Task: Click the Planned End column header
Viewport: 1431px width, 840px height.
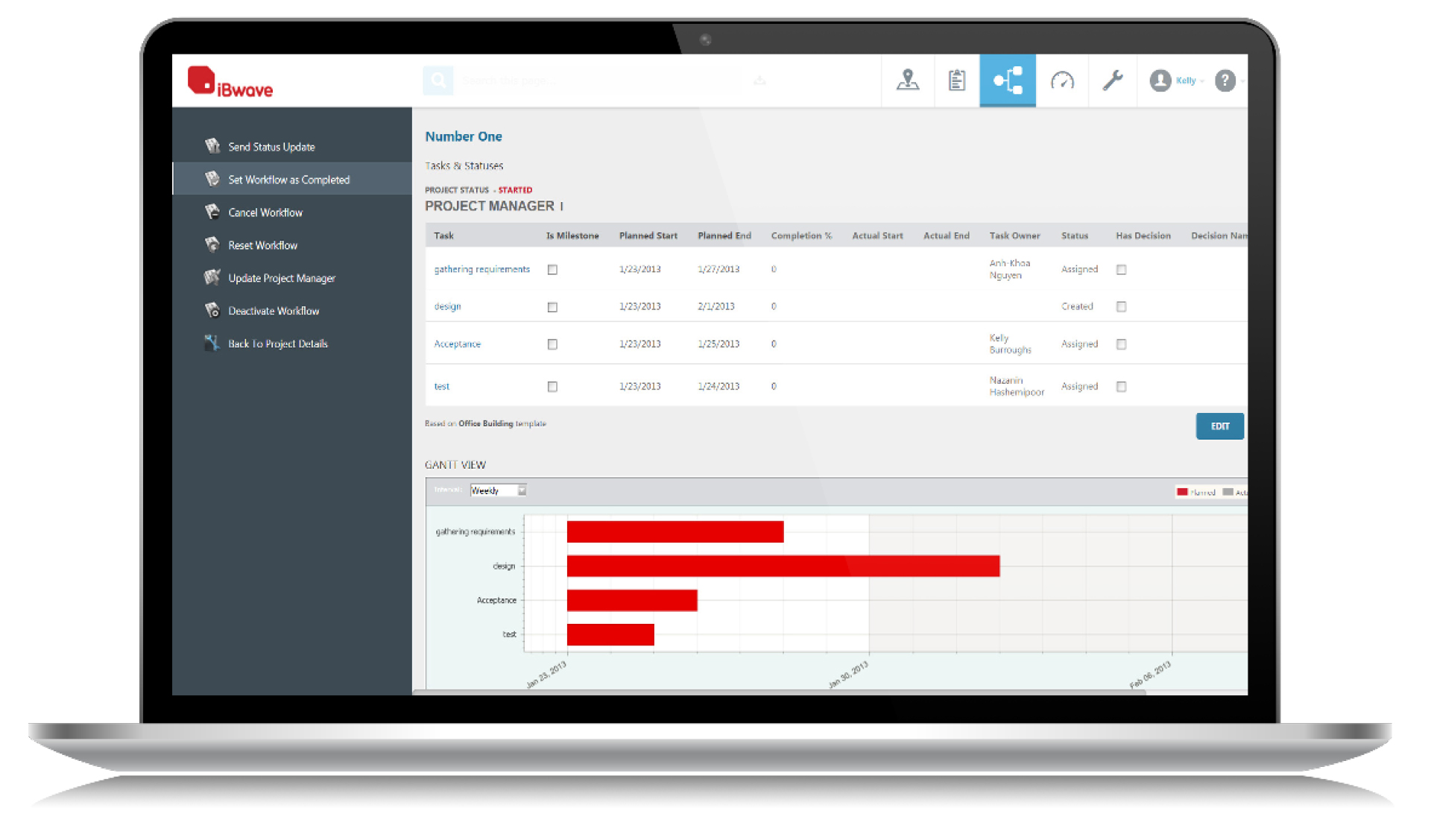Action: pyautogui.click(x=724, y=236)
